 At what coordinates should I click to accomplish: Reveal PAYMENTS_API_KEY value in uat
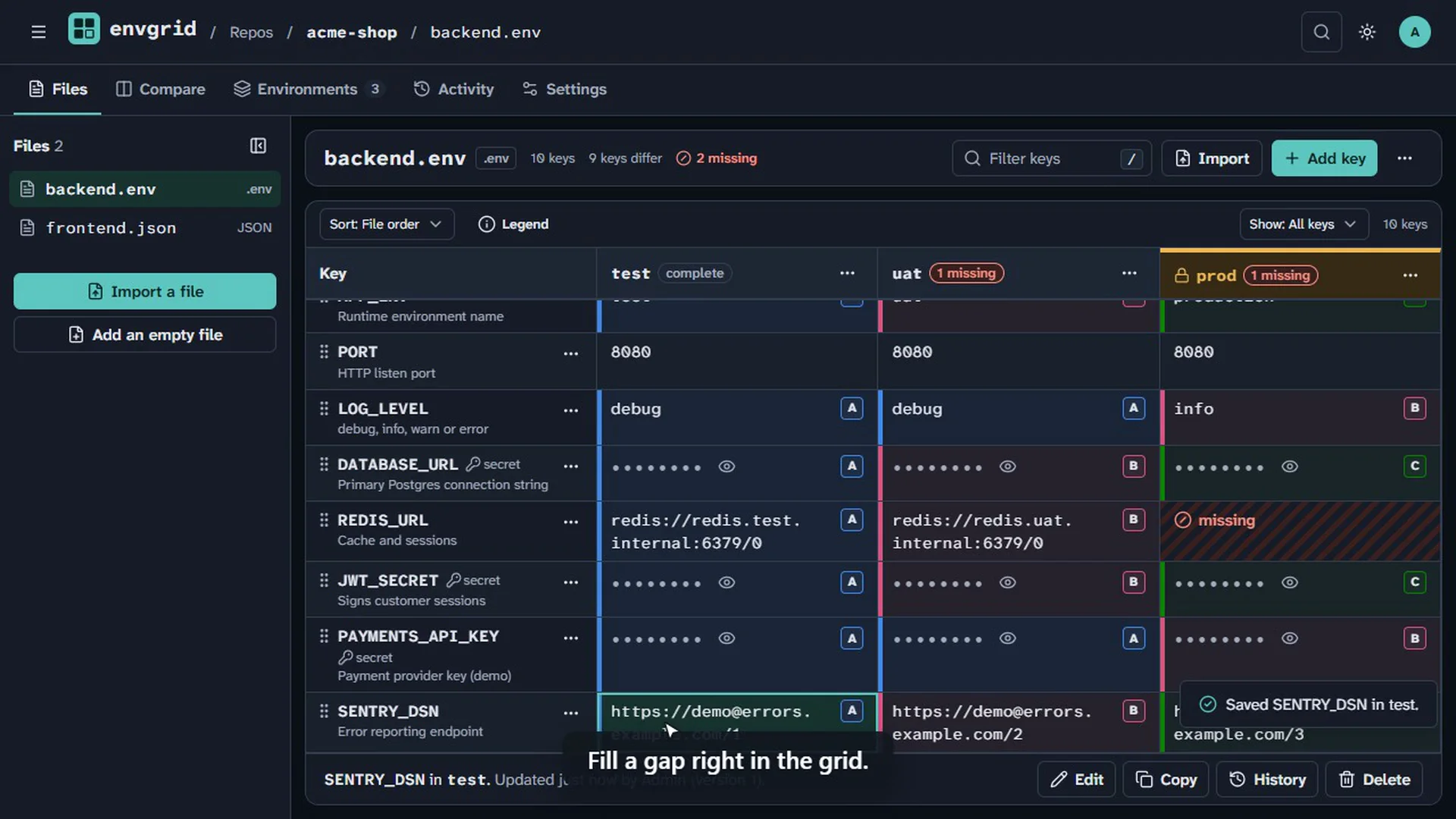1007,639
